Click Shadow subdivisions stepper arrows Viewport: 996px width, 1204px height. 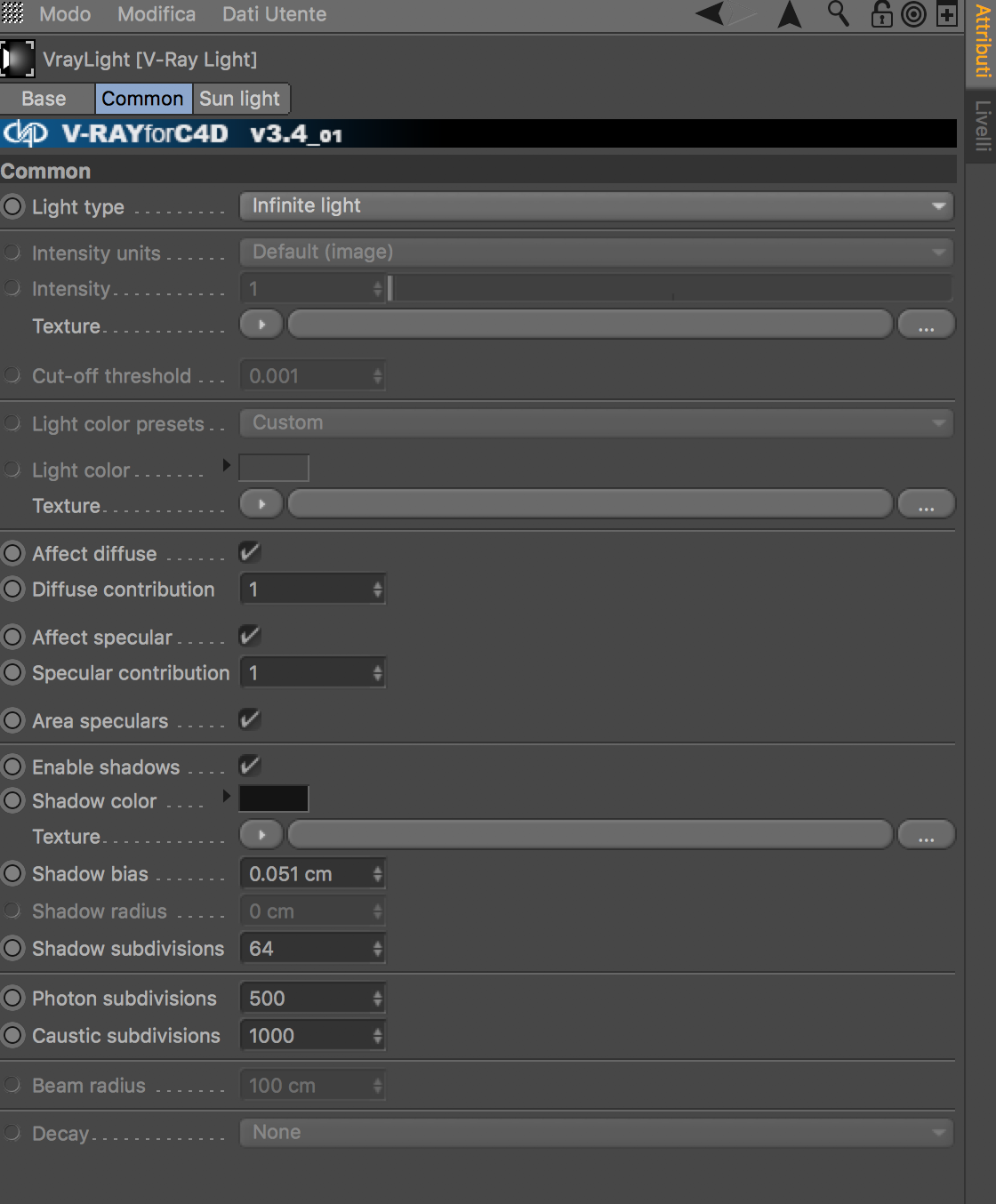tap(377, 949)
